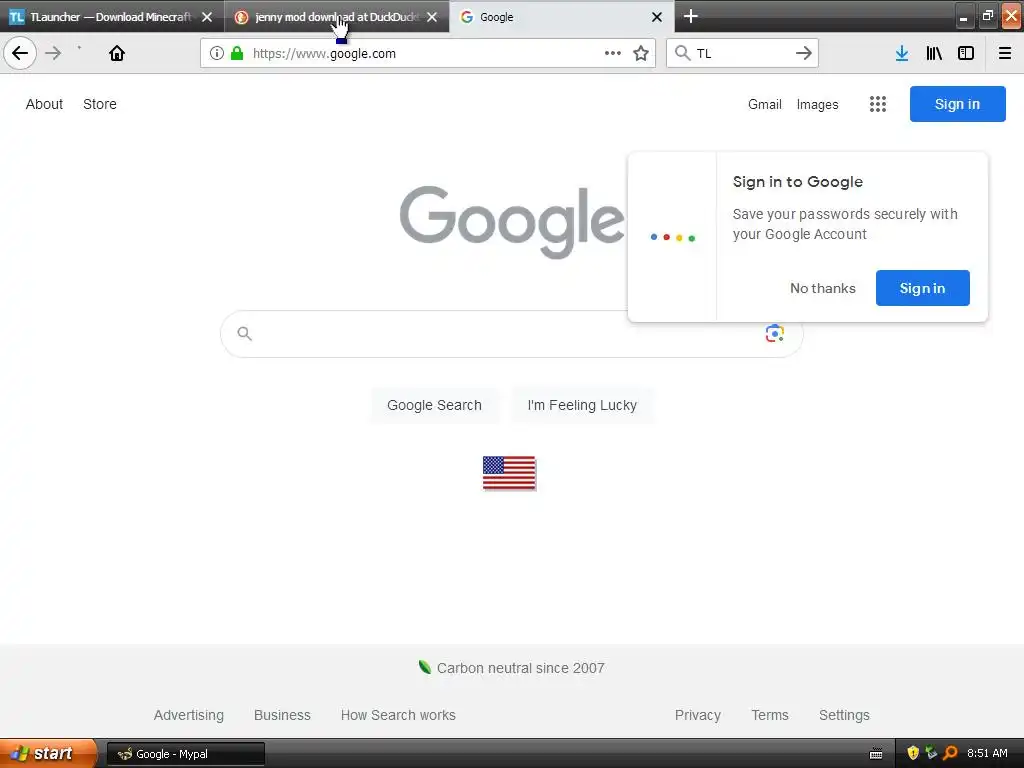Close the TLauncher tab
Viewport: 1024px width, 768px height.
207,17
